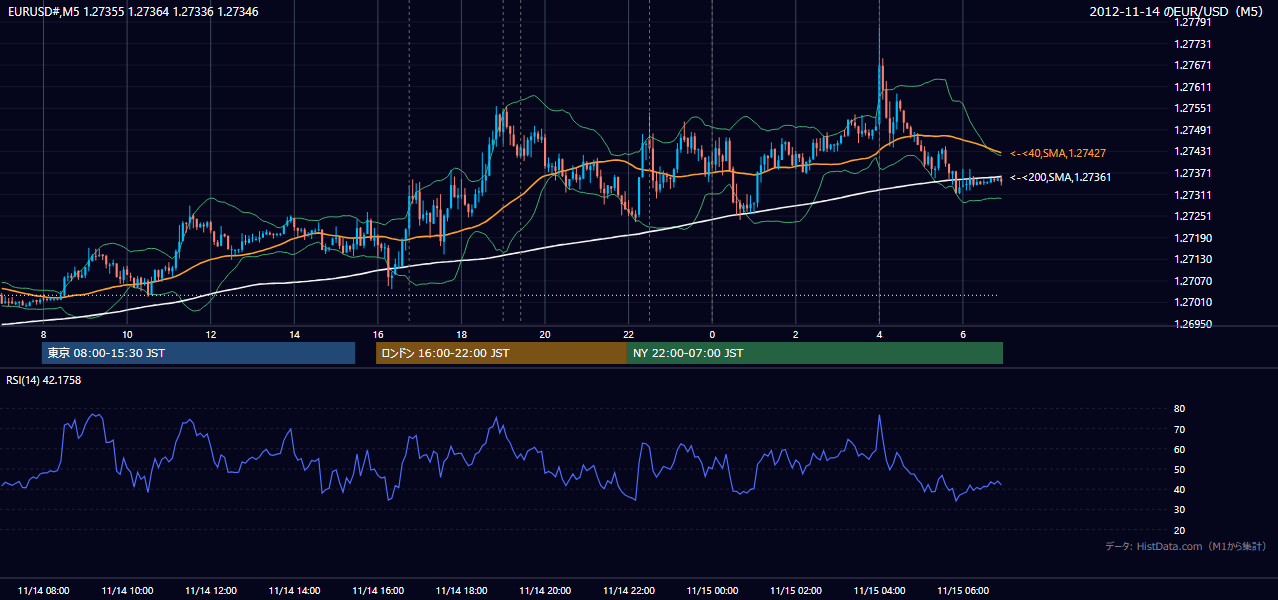Click RSI scale value 70
Screen dimensions: 1278x600
pos(1179,429)
